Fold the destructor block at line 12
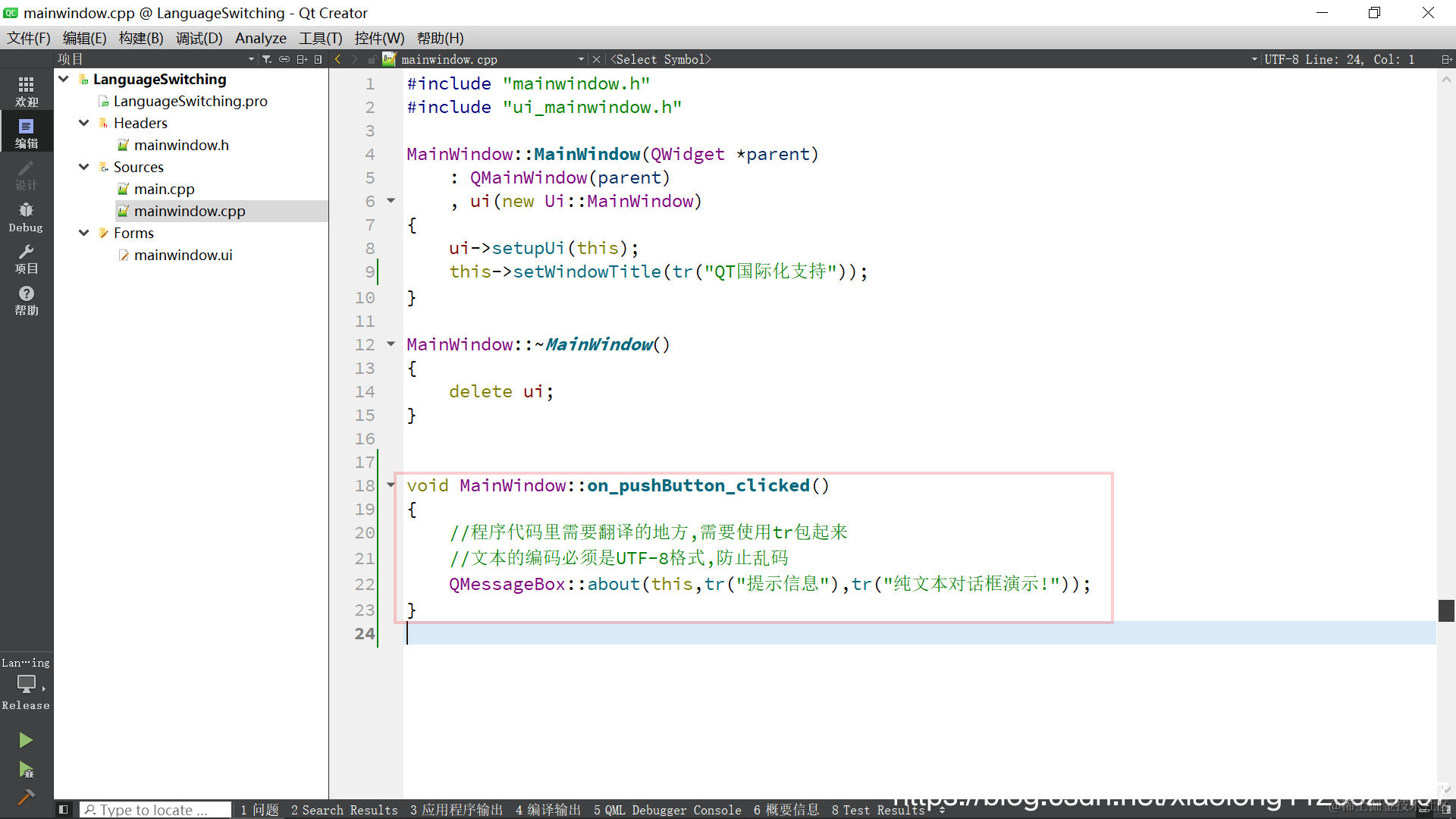This screenshot has width=1456, height=819. pos(391,344)
